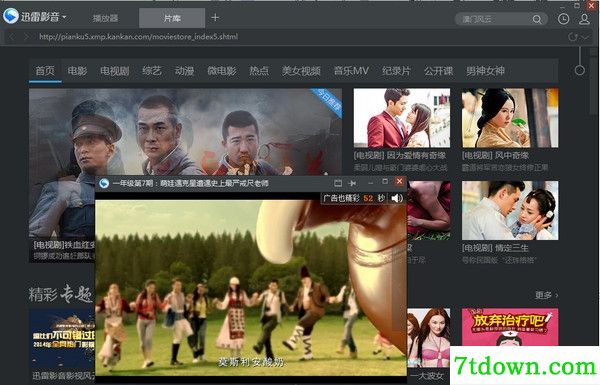This screenshot has height=385, width=600.
Task: Click the player window's Xunlei logo icon
Action: [104, 183]
